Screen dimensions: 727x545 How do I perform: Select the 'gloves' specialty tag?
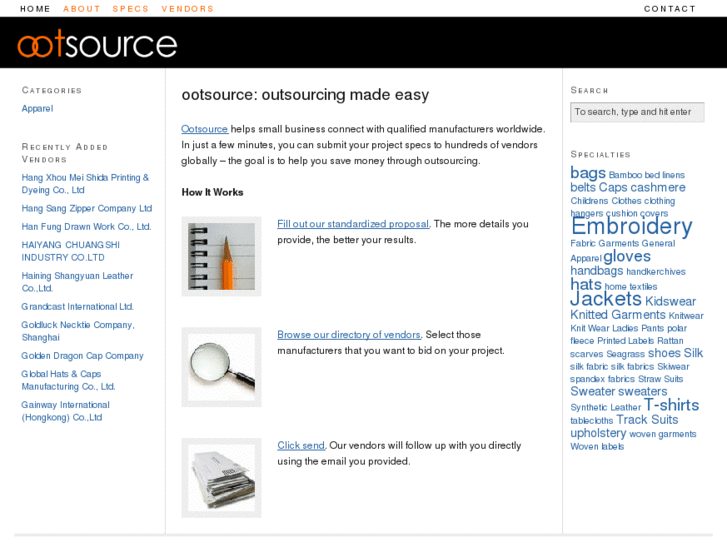627,256
